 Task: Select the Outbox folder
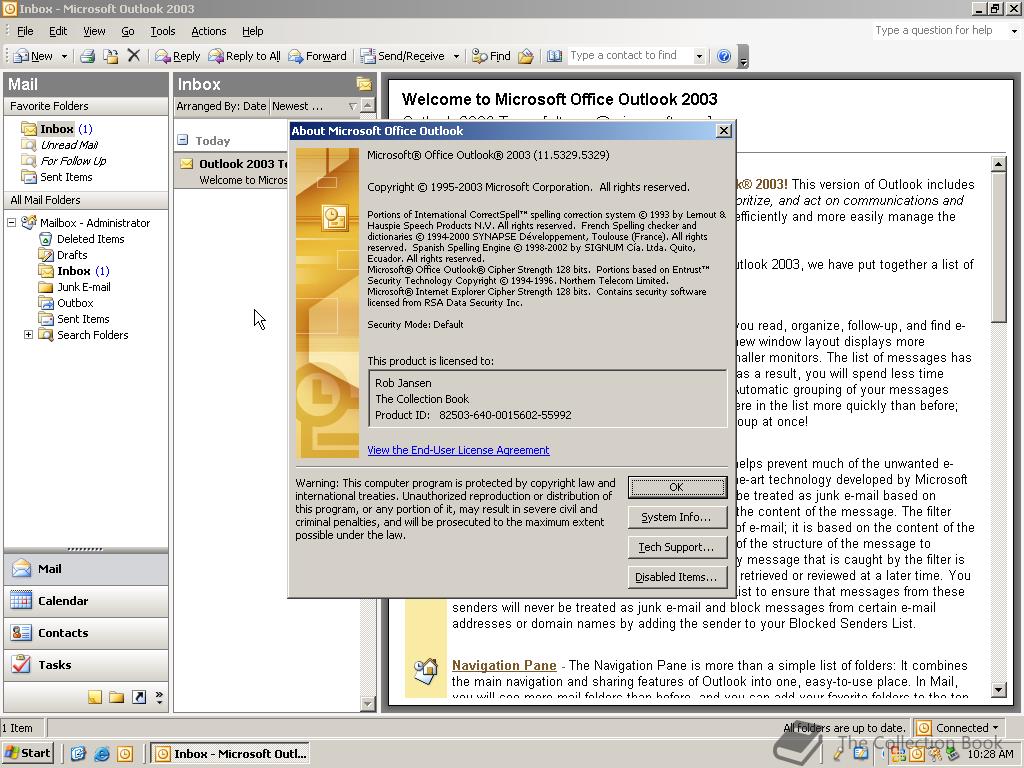66,303
